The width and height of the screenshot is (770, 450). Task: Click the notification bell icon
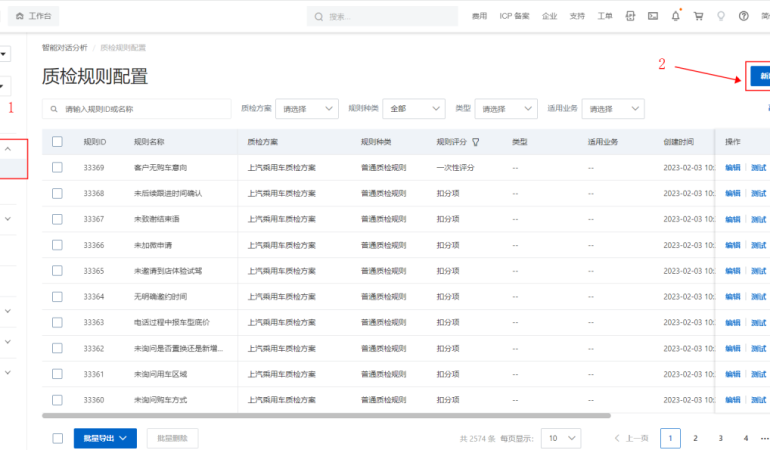[x=676, y=16]
